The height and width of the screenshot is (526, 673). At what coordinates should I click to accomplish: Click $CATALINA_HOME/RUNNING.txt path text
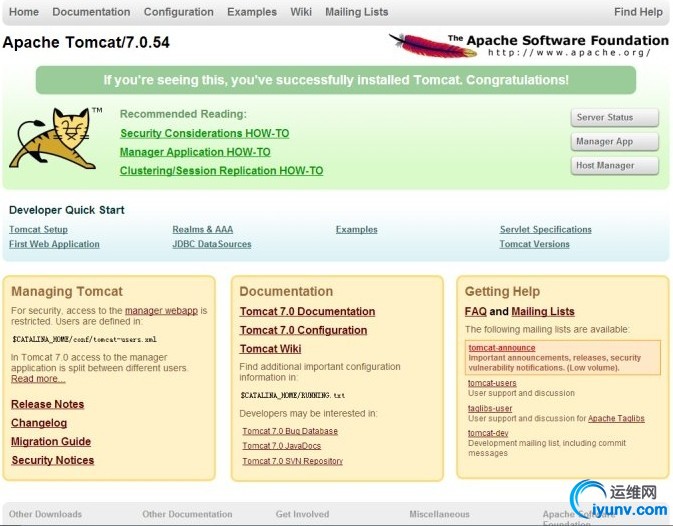pyautogui.click(x=293, y=395)
